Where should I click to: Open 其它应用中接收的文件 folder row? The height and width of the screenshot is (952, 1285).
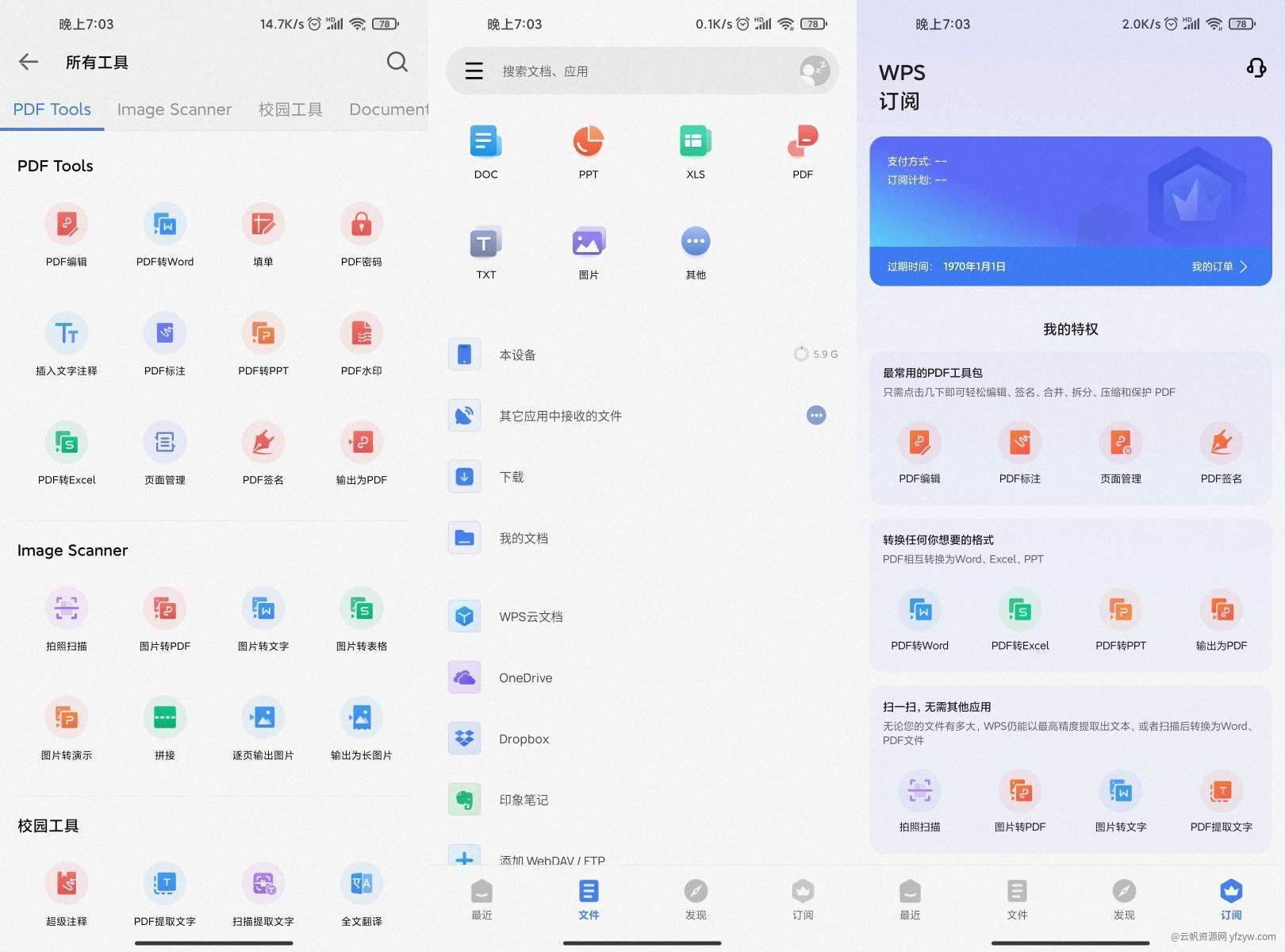pyautogui.click(x=642, y=416)
